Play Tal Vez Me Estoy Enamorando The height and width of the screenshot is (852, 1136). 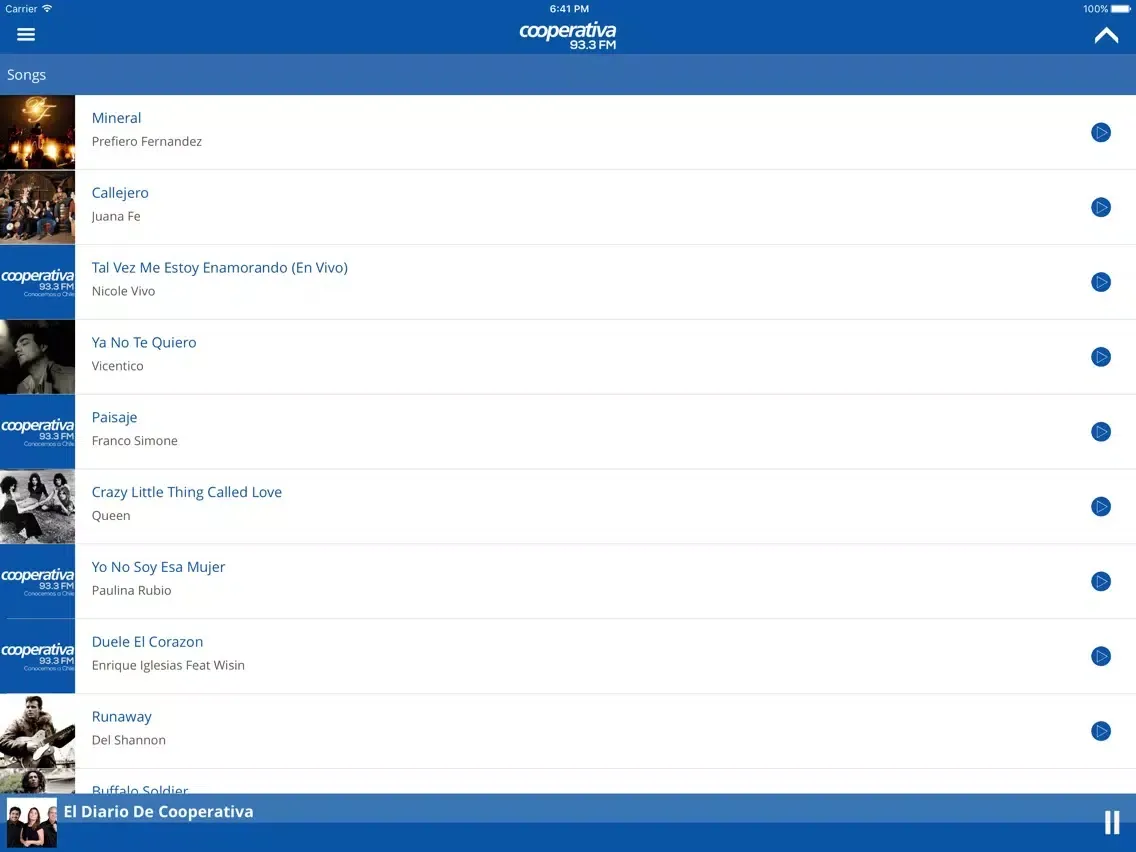1100,282
